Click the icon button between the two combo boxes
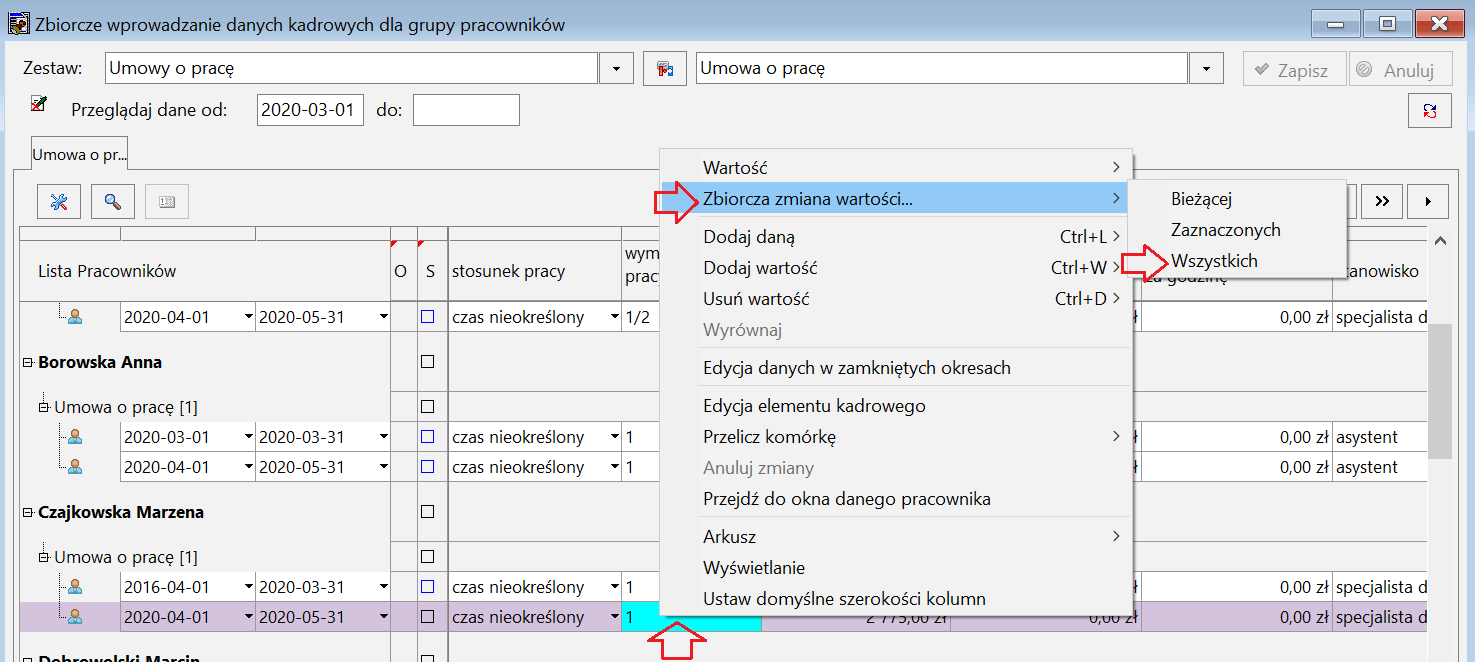This screenshot has height=662, width=1475. click(664, 69)
